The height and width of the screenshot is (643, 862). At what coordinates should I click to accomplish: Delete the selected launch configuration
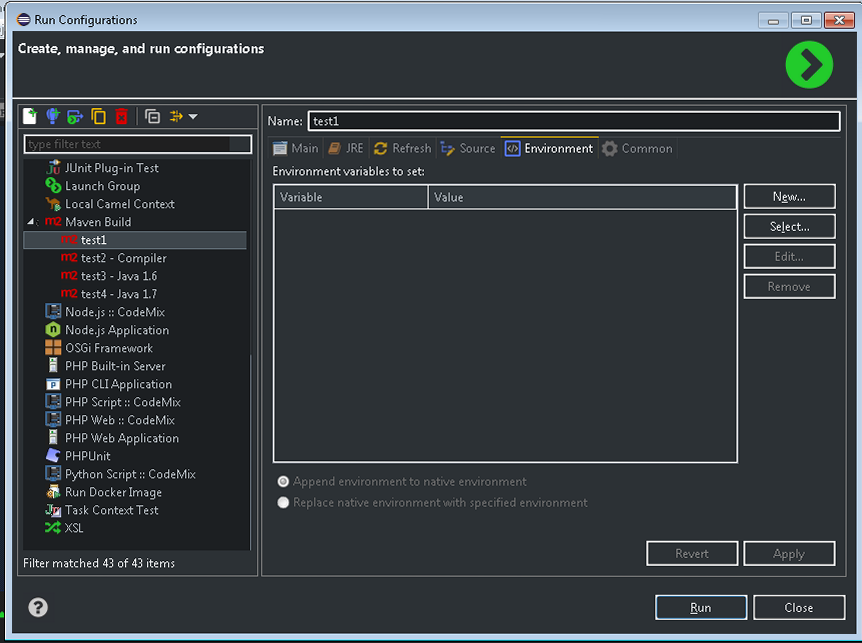coord(121,116)
